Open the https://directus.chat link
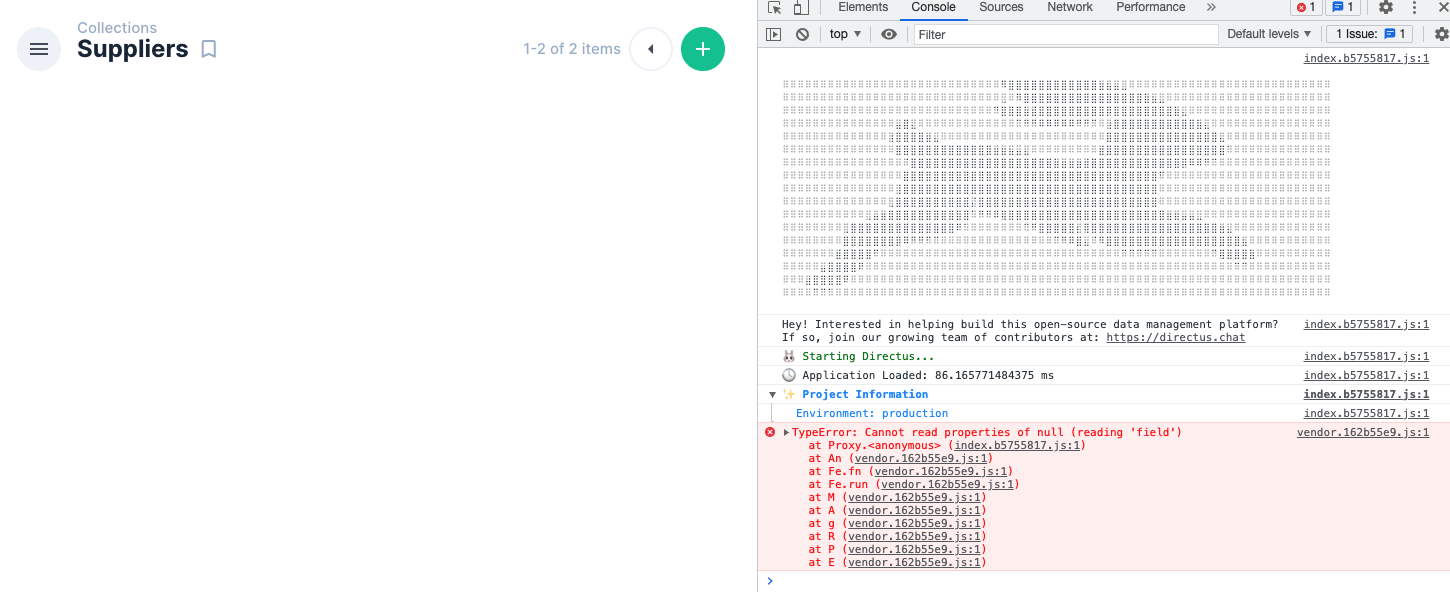The height and width of the screenshot is (592, 1450). [1175, 337]
